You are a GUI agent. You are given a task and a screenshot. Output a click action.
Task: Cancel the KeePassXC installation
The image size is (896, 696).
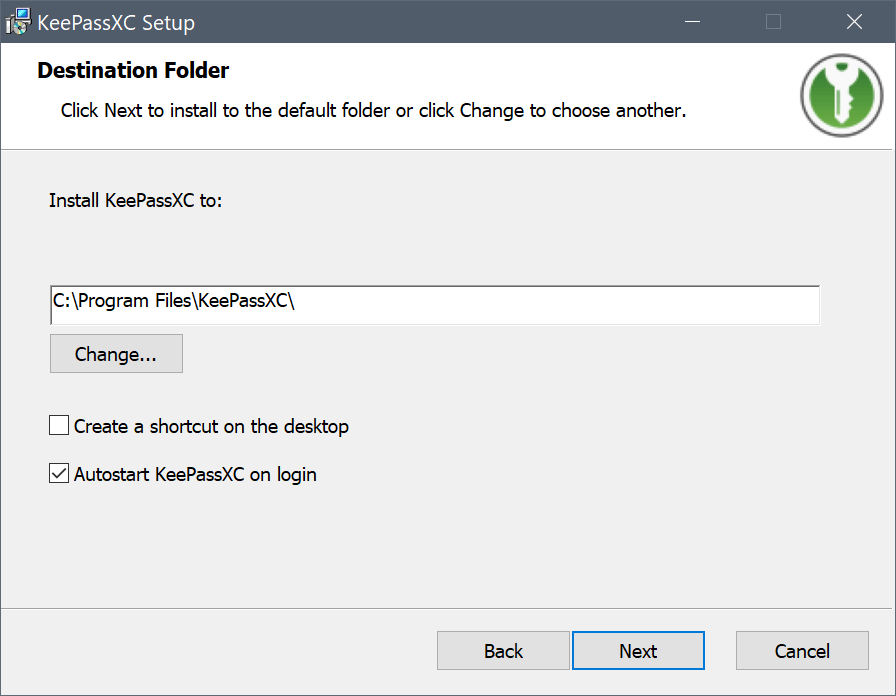802,651
